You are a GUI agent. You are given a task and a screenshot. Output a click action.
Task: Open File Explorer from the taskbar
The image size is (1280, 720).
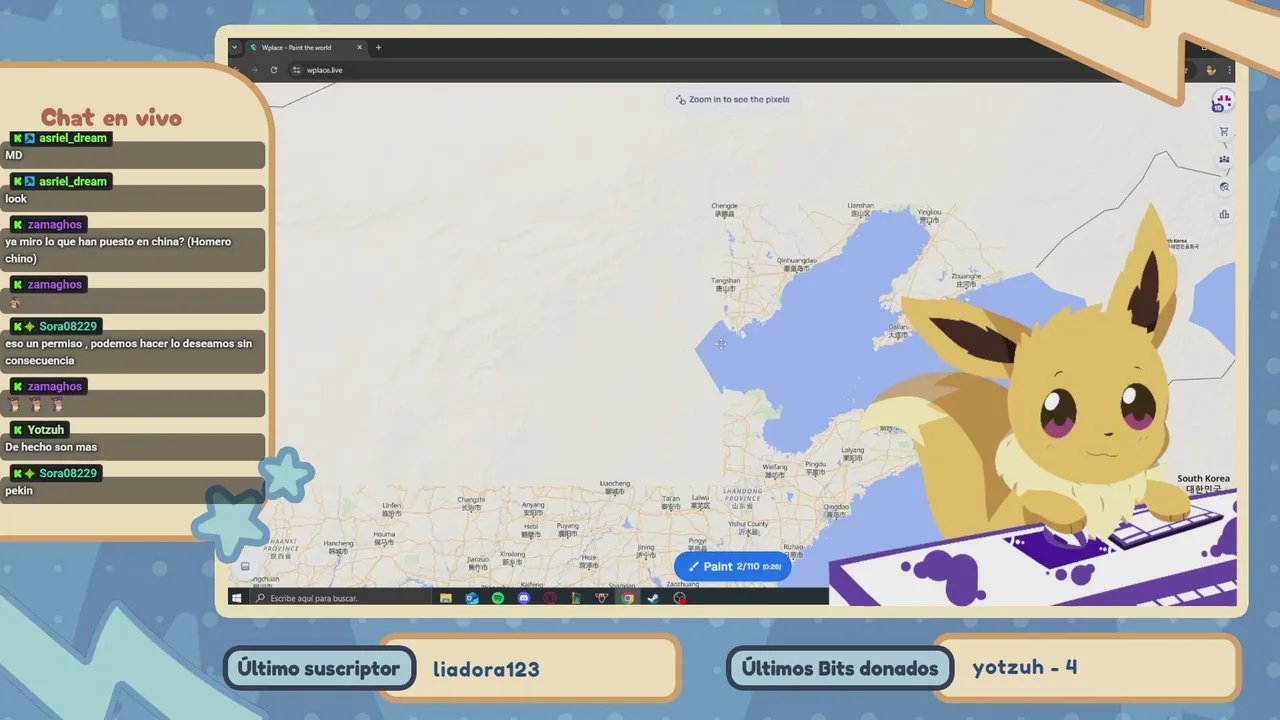tap(446, 598)
